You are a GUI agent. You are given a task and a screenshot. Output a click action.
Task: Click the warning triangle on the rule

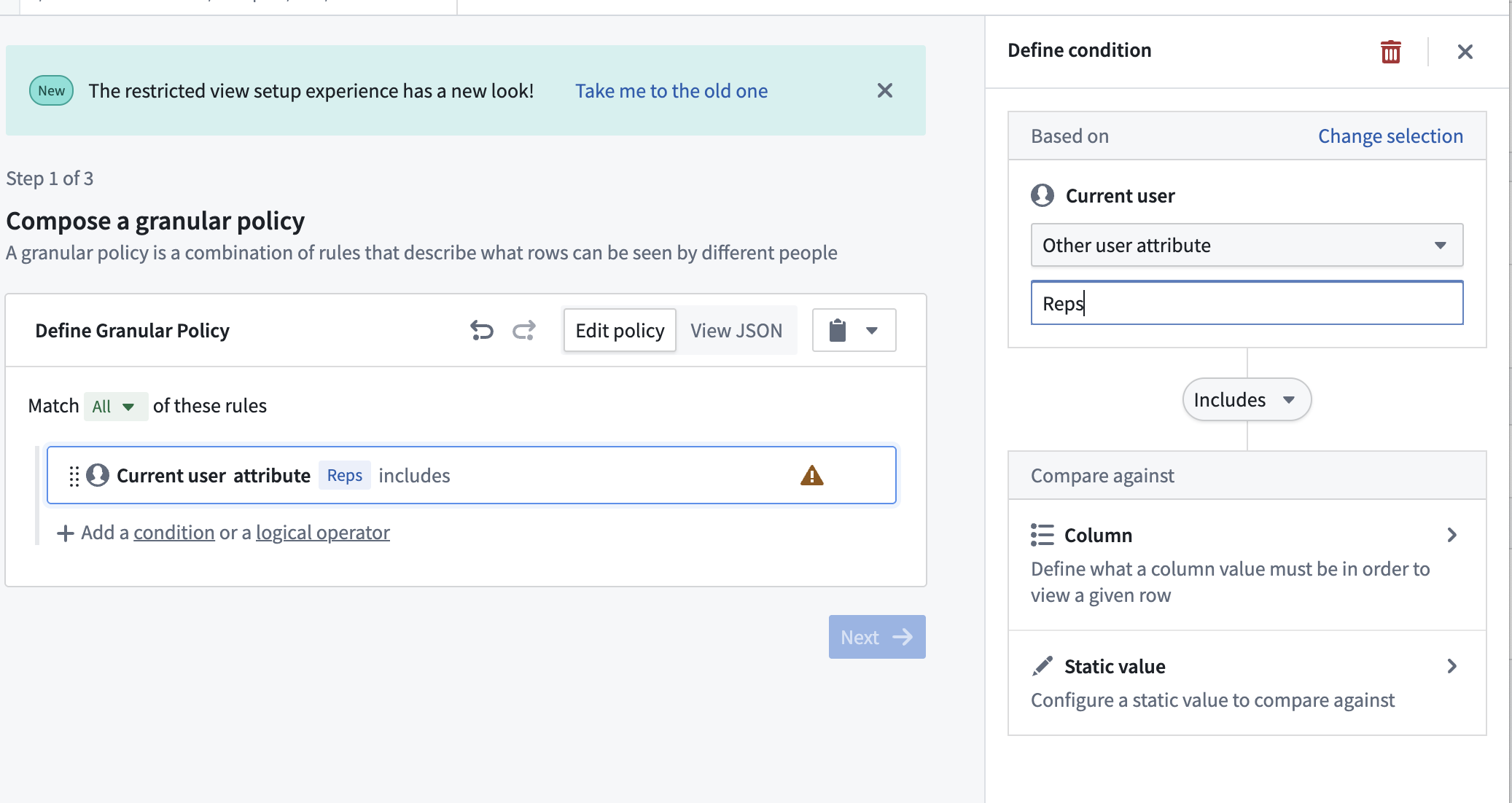point(811,476)
